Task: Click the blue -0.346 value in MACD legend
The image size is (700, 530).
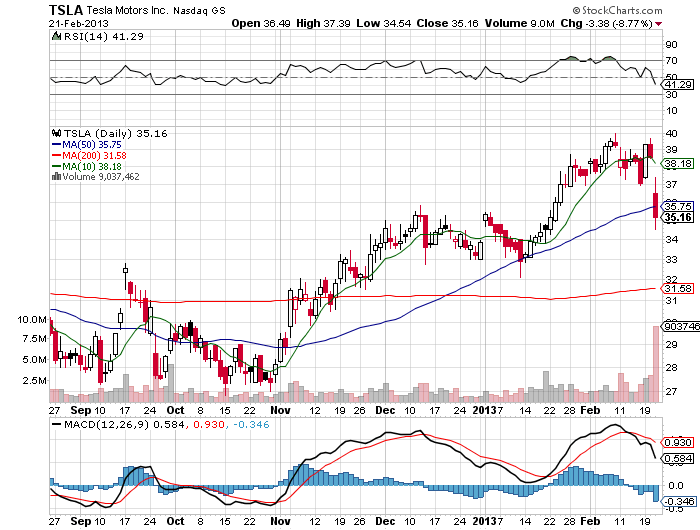Action: pyautogui.click(x=251, y=424)
